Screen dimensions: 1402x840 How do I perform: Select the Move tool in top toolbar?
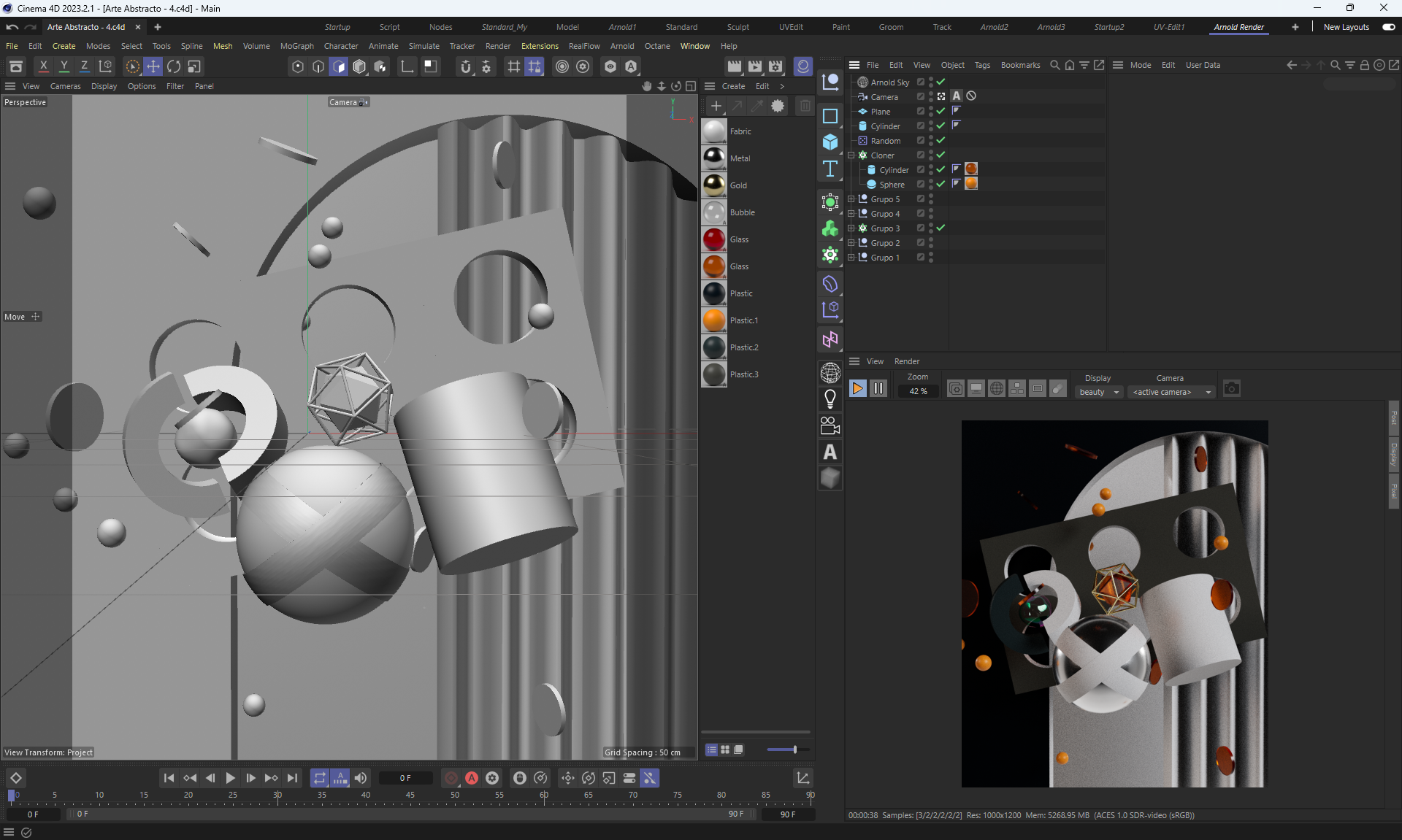(153, 66)
